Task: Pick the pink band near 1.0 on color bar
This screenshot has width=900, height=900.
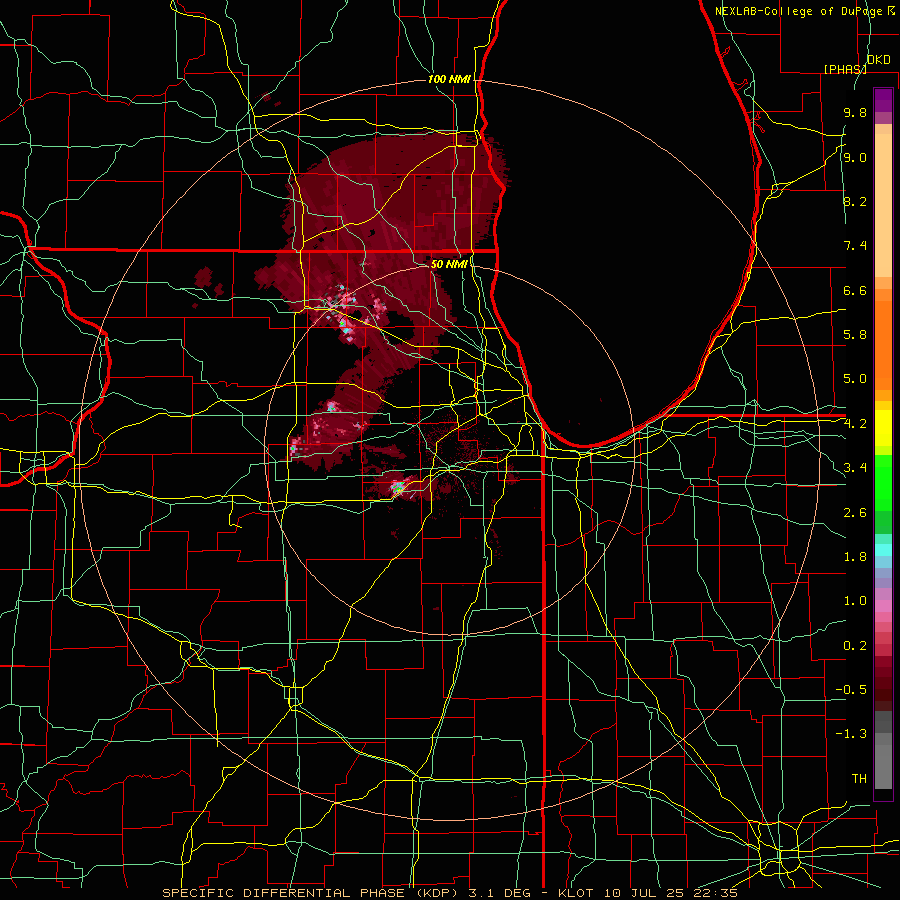Action: point(883,606)
